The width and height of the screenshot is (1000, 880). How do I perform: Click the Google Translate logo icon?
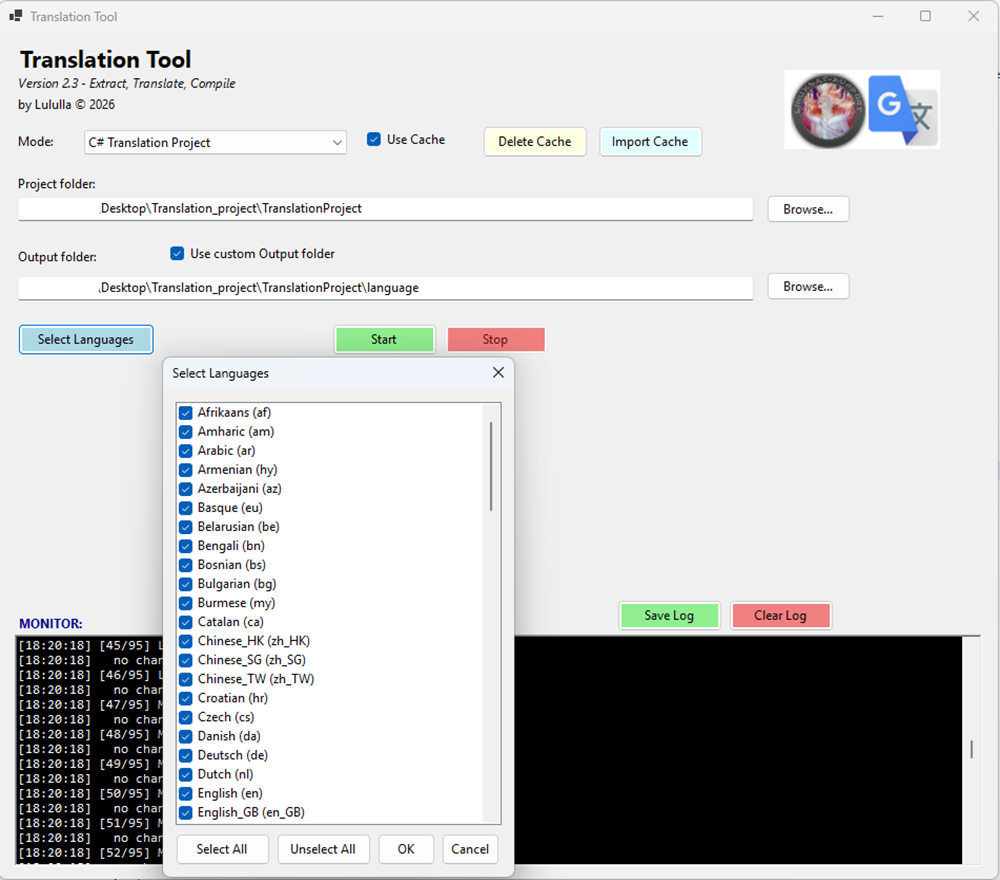pos(902,110)
